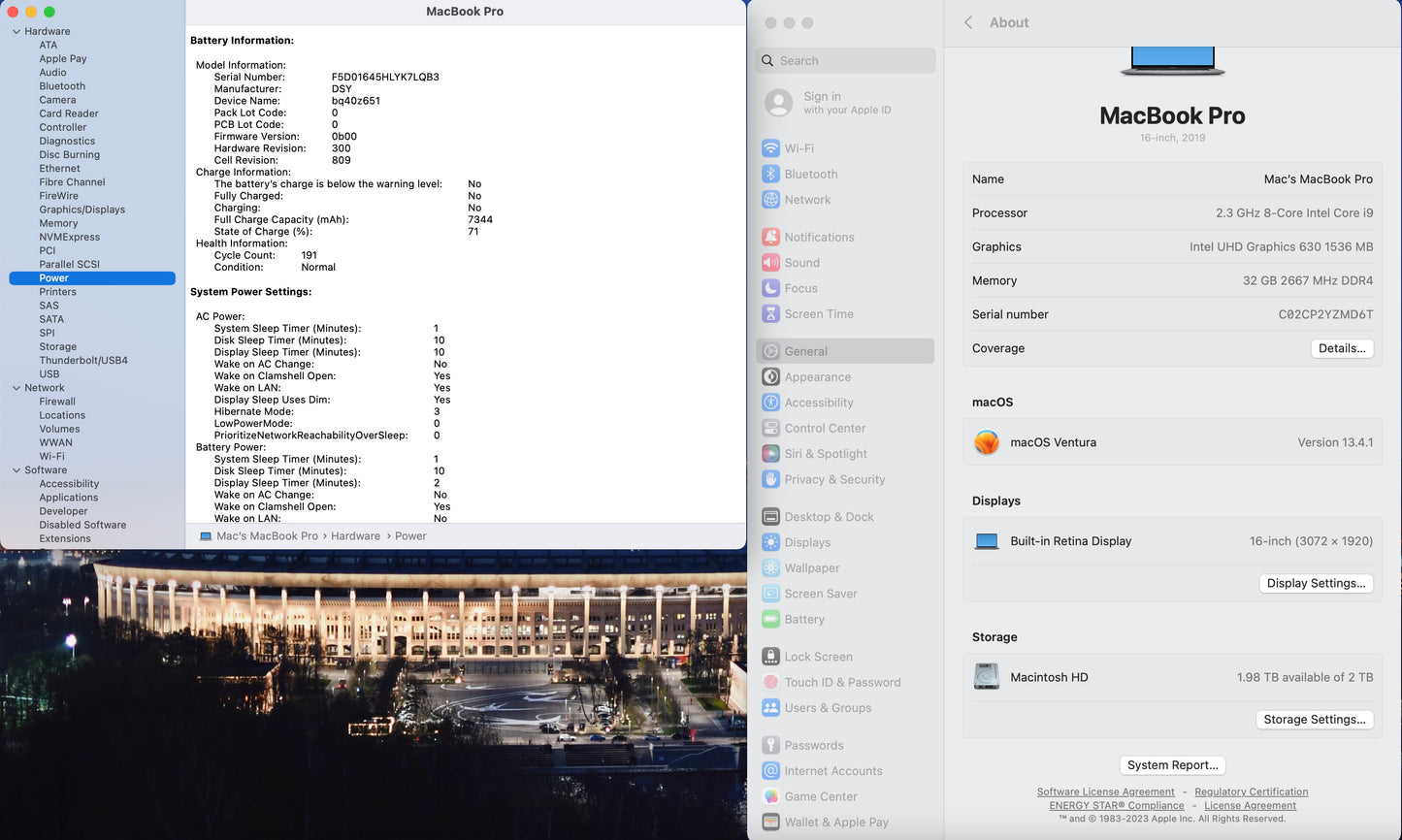Viewport: 1402px width, 840px height.
Task: Open Screen Time settings
Action: point(818,313)
